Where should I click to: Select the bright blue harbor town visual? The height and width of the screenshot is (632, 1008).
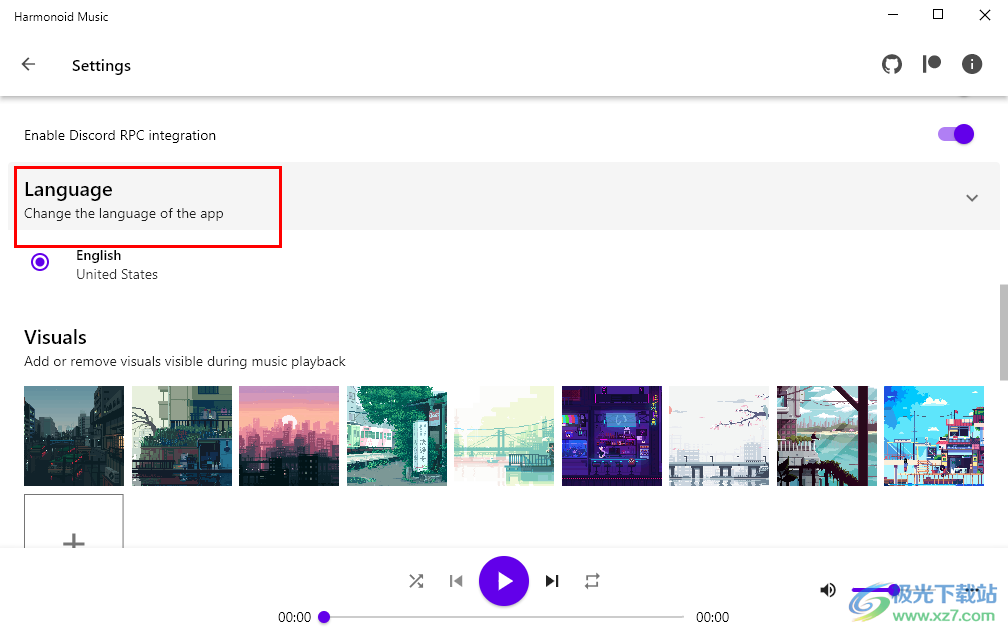point(934,436)
